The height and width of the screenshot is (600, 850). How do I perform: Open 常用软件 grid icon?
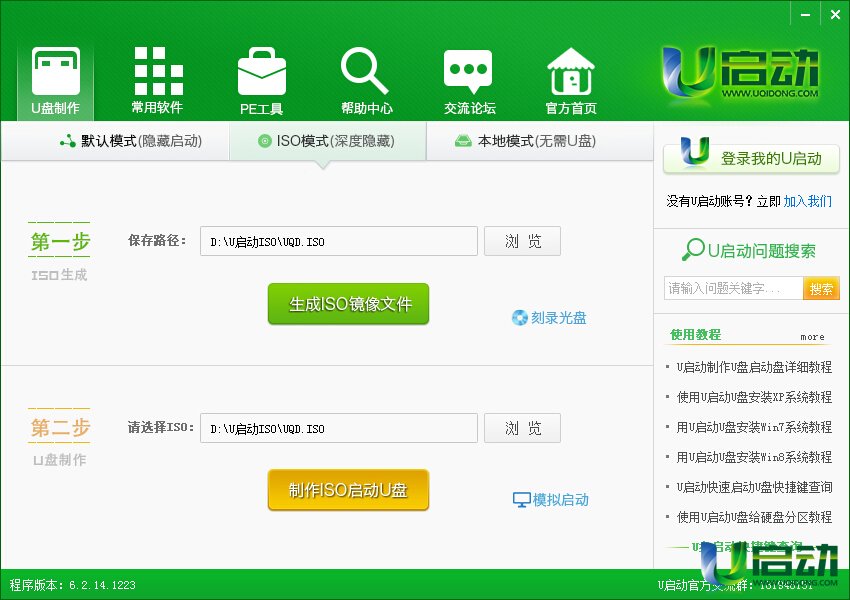[158, 80]
